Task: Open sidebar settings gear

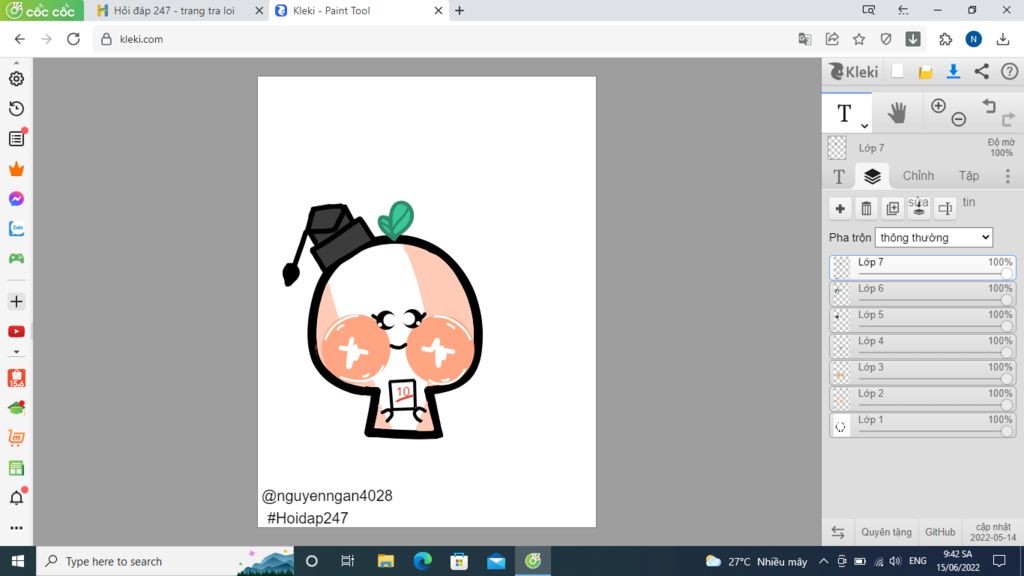Action: [x=16, y=78]
